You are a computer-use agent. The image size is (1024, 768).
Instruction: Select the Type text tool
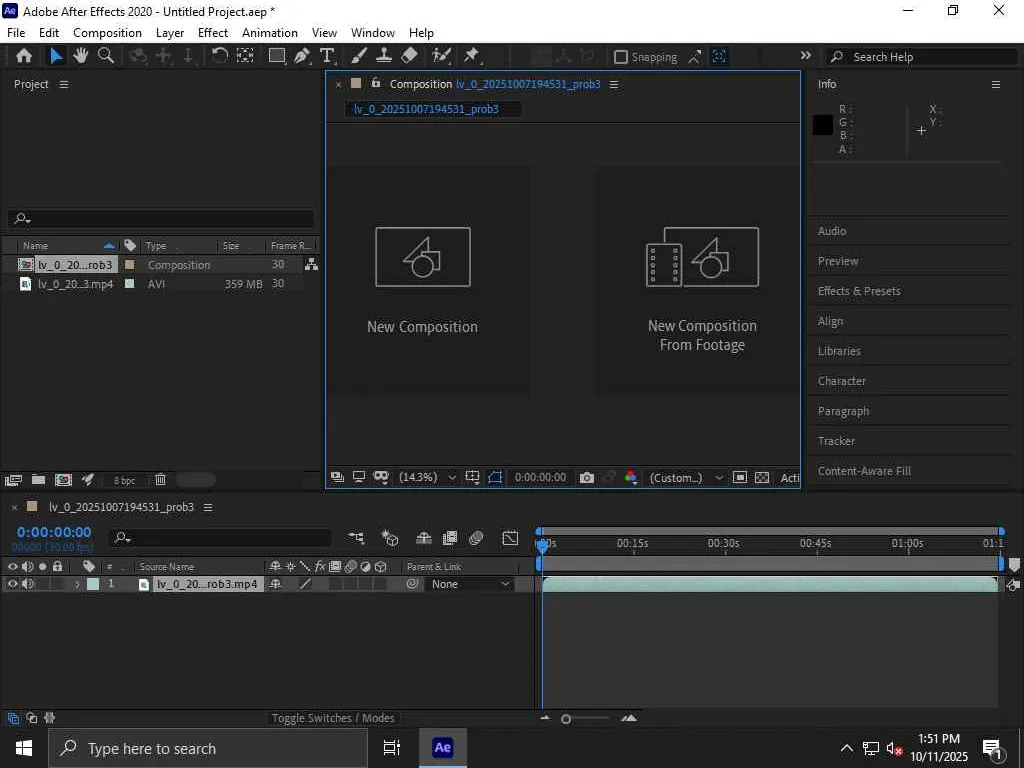(x=327, y=56)
